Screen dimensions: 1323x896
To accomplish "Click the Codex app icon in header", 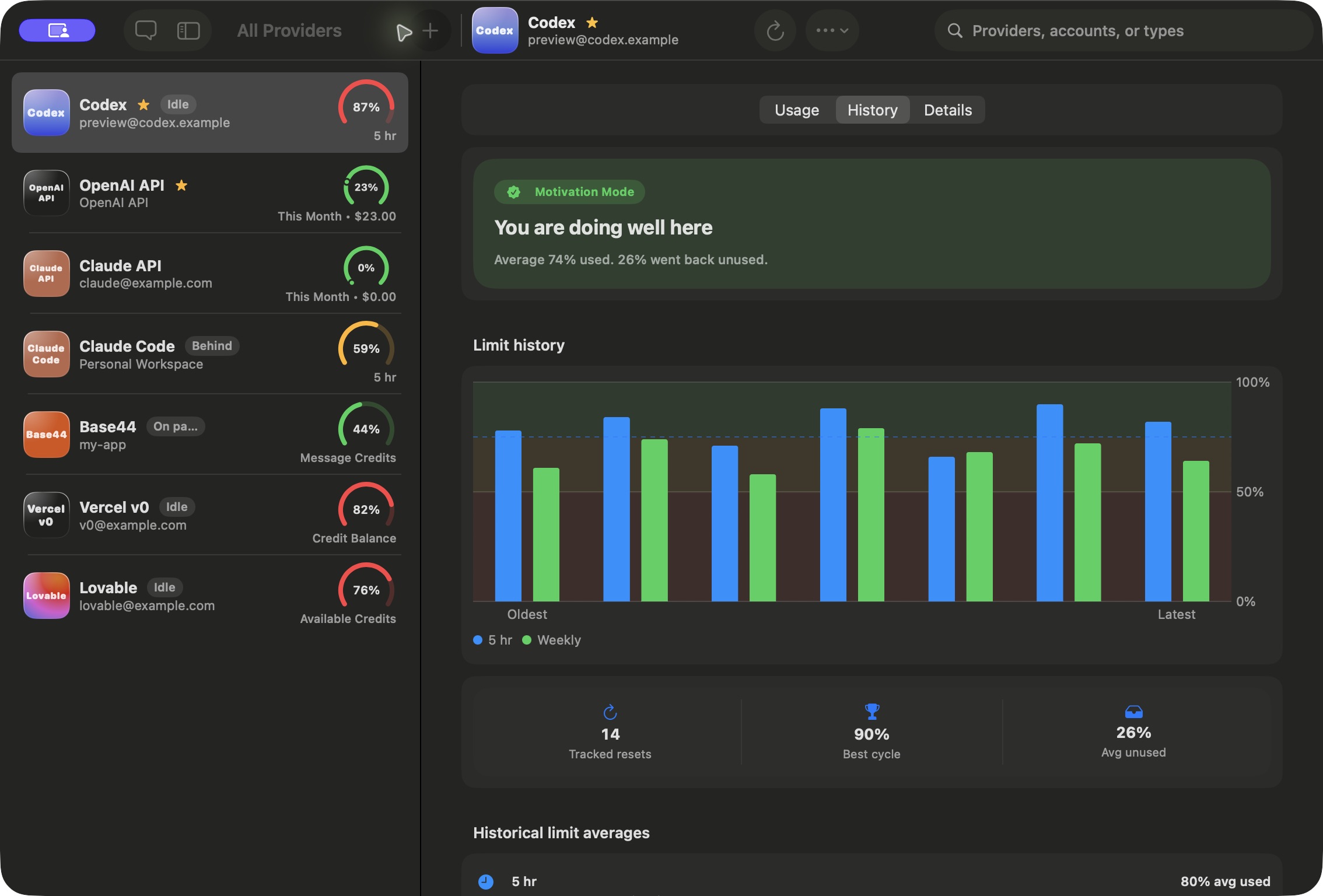I will click(495, 30).
